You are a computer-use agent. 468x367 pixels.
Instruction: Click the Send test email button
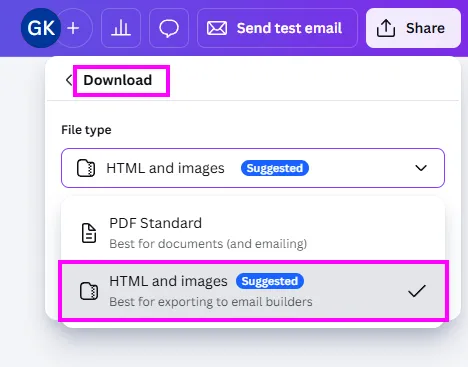point(277,28)
